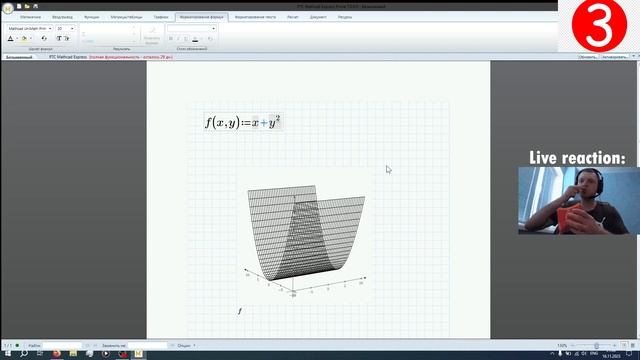Open the Document ribbon tab

pos(318,17)
